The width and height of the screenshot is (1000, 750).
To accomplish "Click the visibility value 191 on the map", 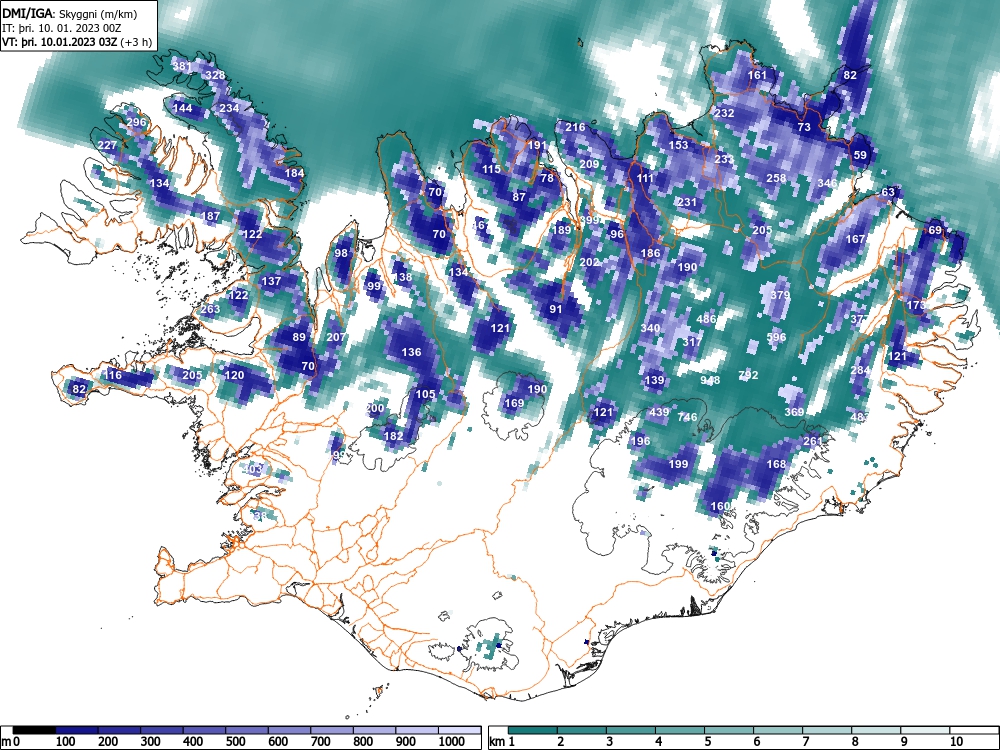I will (537, 145).
